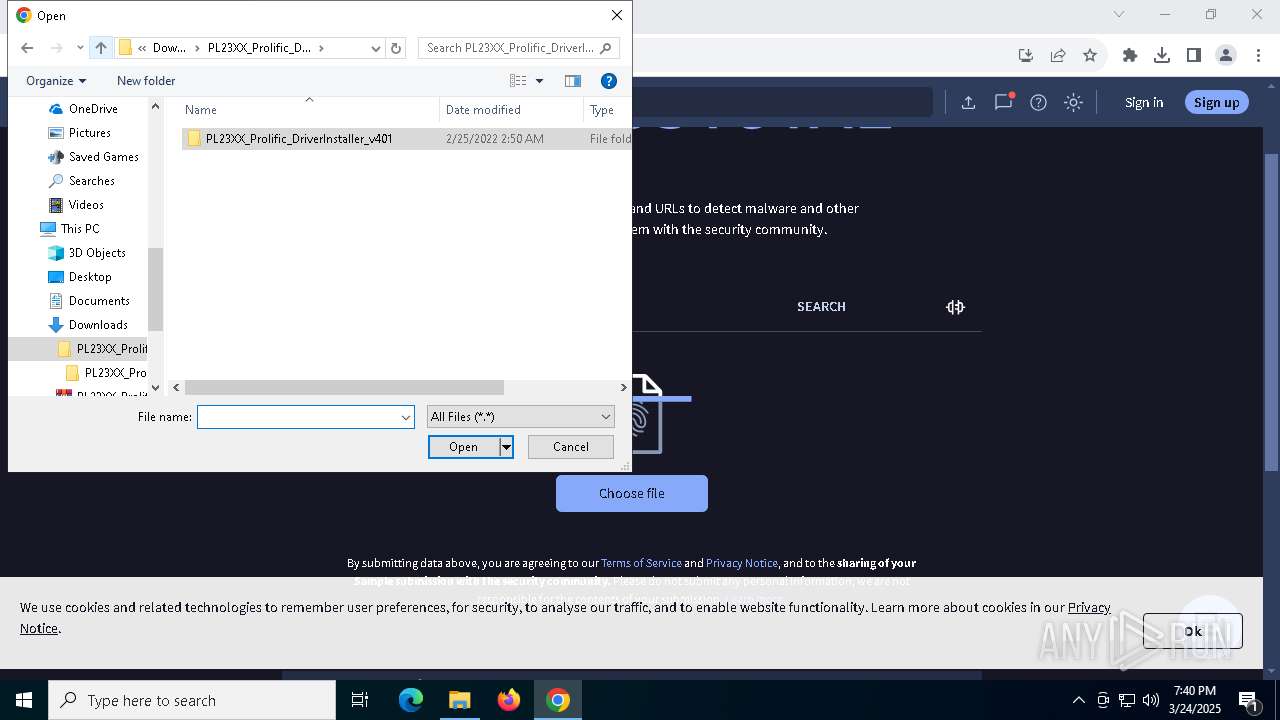Open Privacy Notice link in agreement text

(742, 563)
